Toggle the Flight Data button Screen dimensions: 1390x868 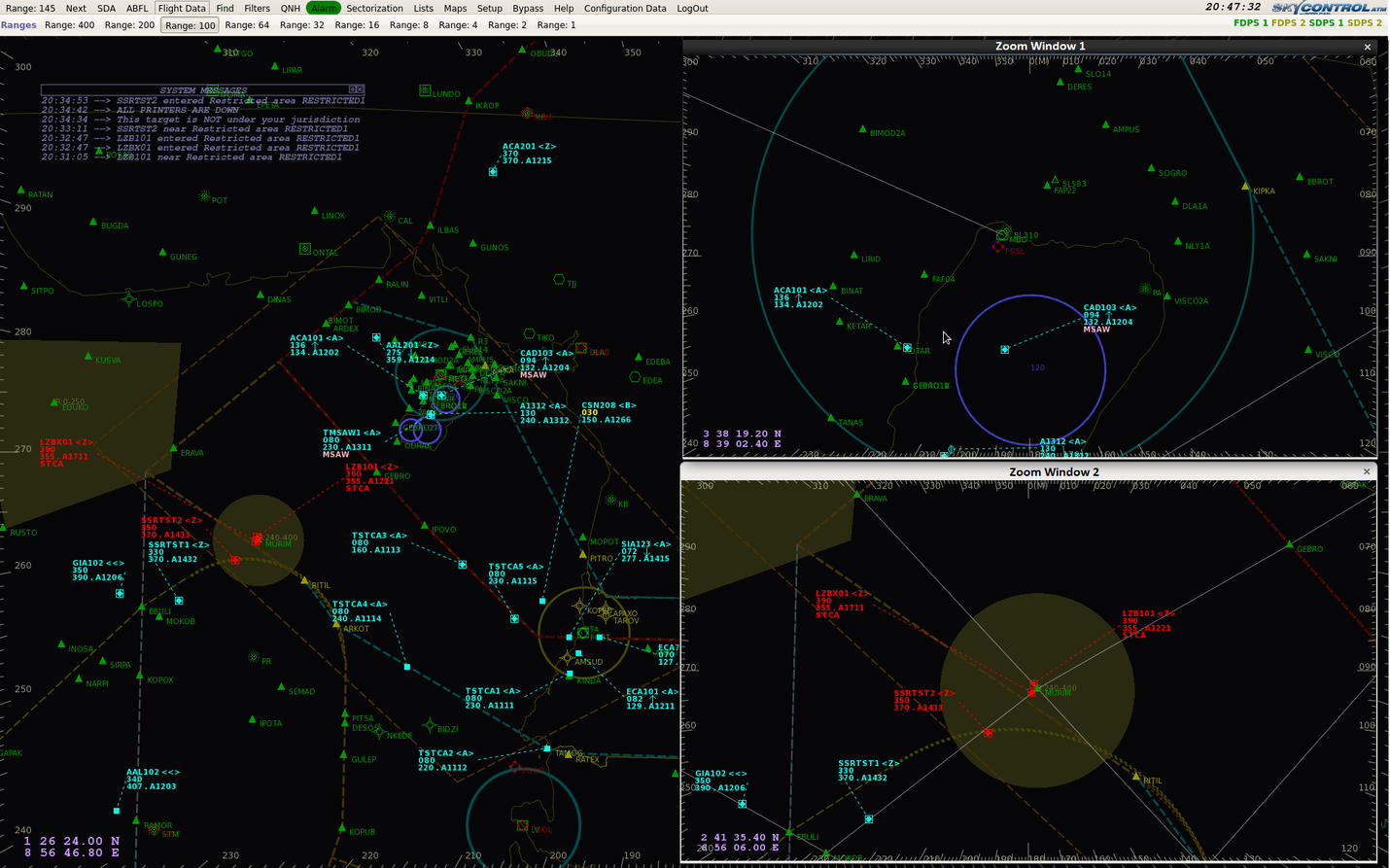tap(182, 8)
